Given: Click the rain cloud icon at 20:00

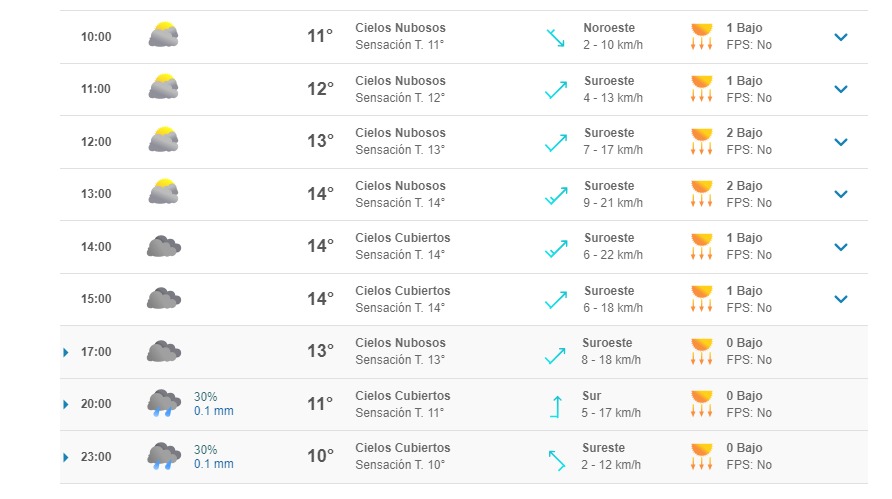Looking at the screenshot, I should click(x=164, y=404).
